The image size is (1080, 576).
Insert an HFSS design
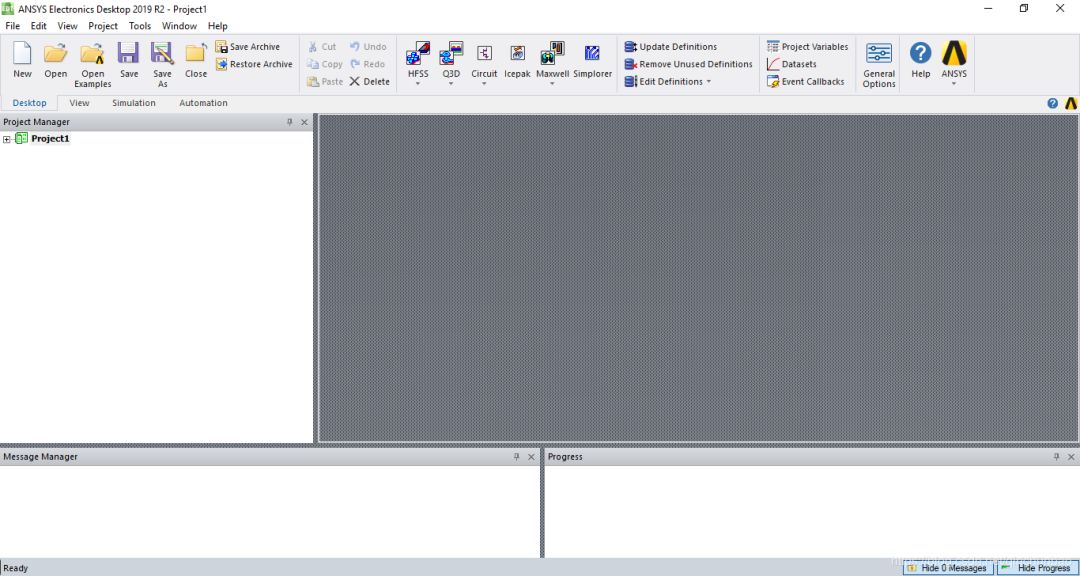pyautogui.click(x=418, y=59)
